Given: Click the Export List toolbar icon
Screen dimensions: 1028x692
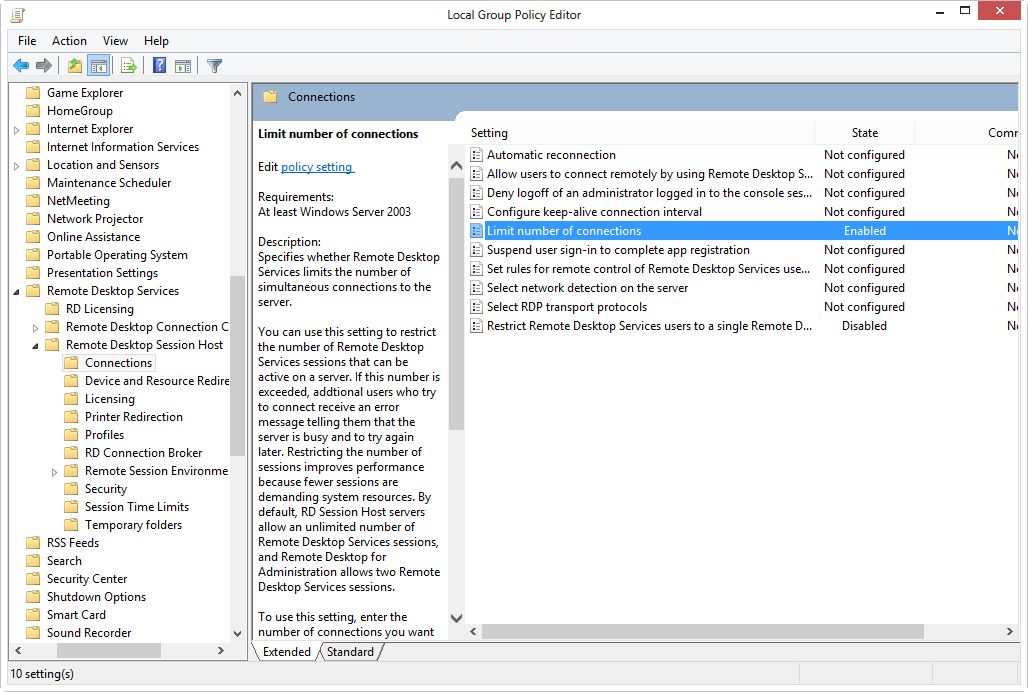Looking at the screenshot, I should (x=130, y=65).
